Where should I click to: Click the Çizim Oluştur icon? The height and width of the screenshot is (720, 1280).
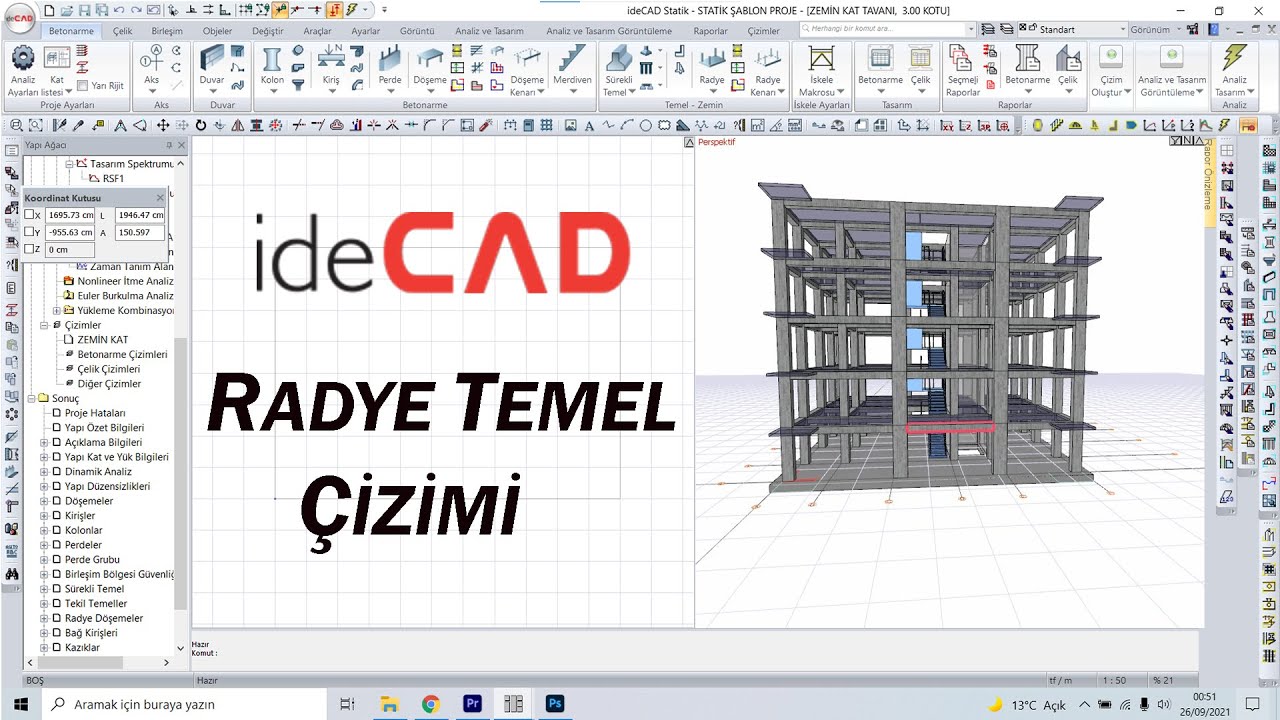tap(1111, 58)
